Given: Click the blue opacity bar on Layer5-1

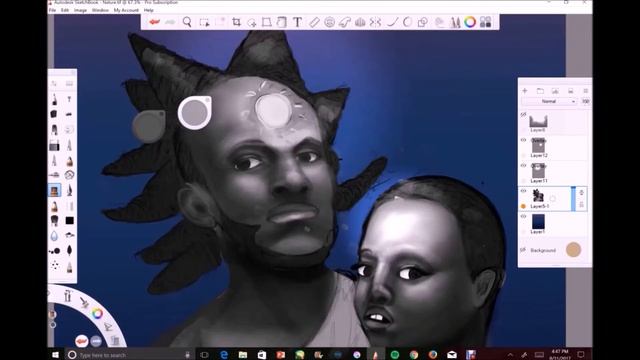Looking at the screenshot, I should tap(573, 199).
